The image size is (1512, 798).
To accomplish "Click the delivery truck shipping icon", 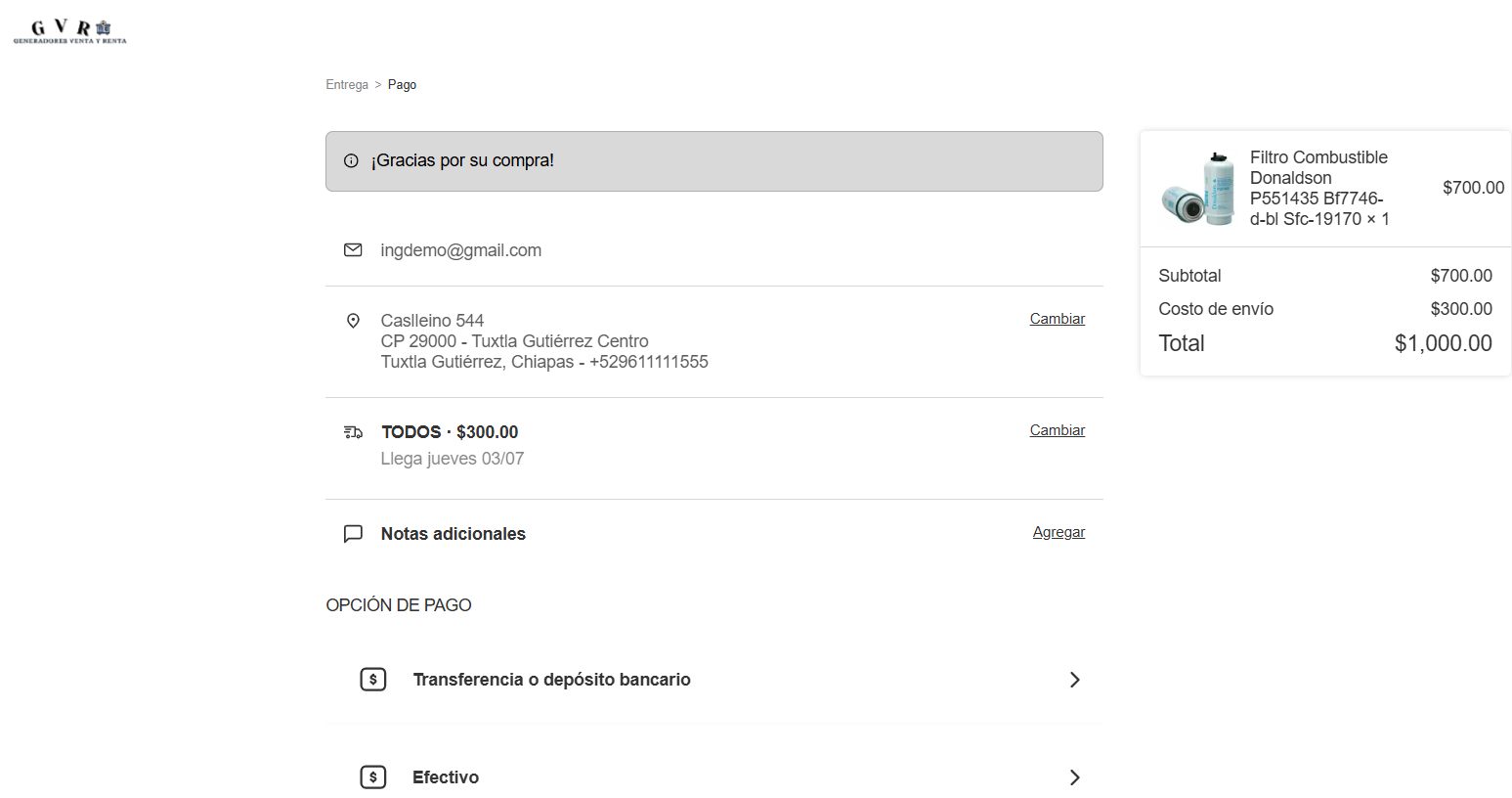I will pyautogui.click(x=353, y=432).
